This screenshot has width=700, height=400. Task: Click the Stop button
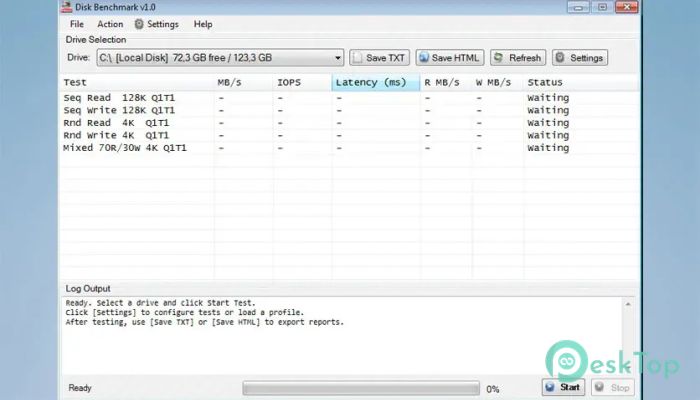click(x=613, y=387)
